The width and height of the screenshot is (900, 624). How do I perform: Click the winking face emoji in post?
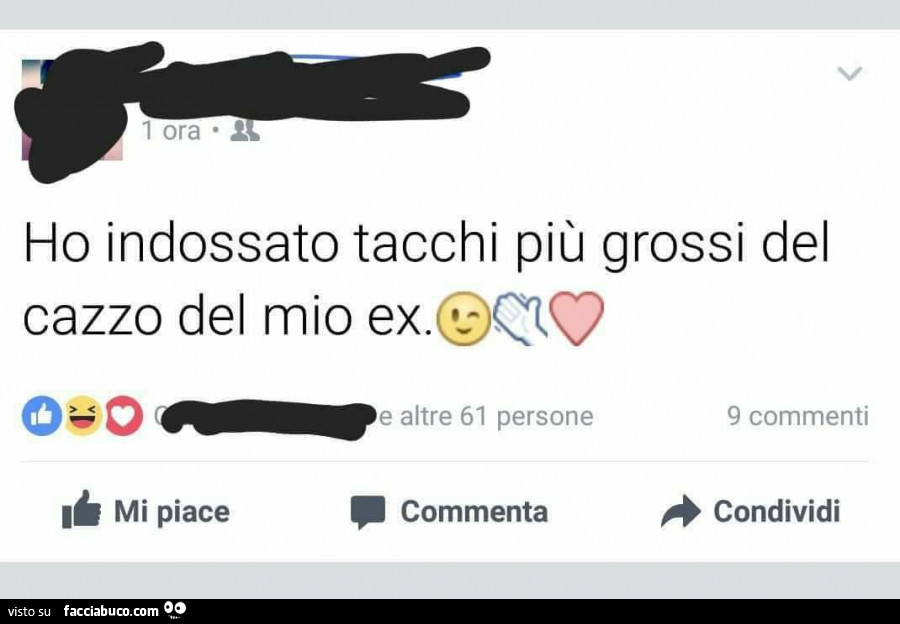pos(464,319)
